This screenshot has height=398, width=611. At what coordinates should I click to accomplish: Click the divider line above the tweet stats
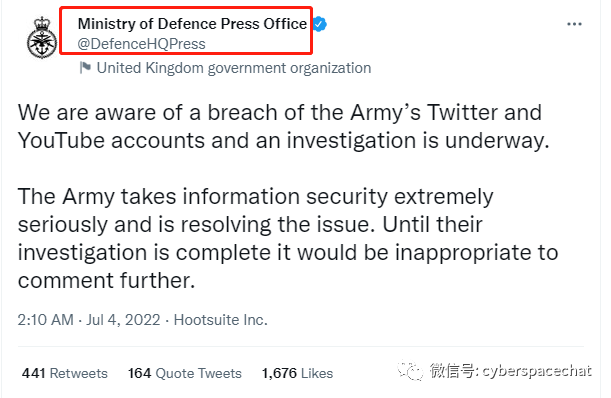click(x=301, y=346)
